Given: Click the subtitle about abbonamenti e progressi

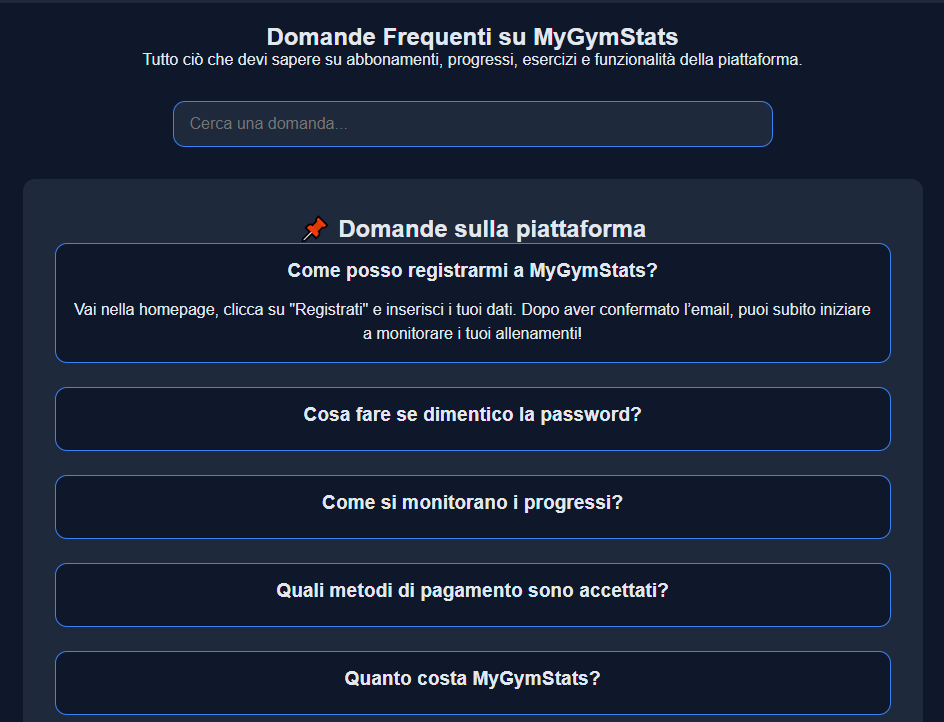Looking at the screenshot, I should 472,59.
